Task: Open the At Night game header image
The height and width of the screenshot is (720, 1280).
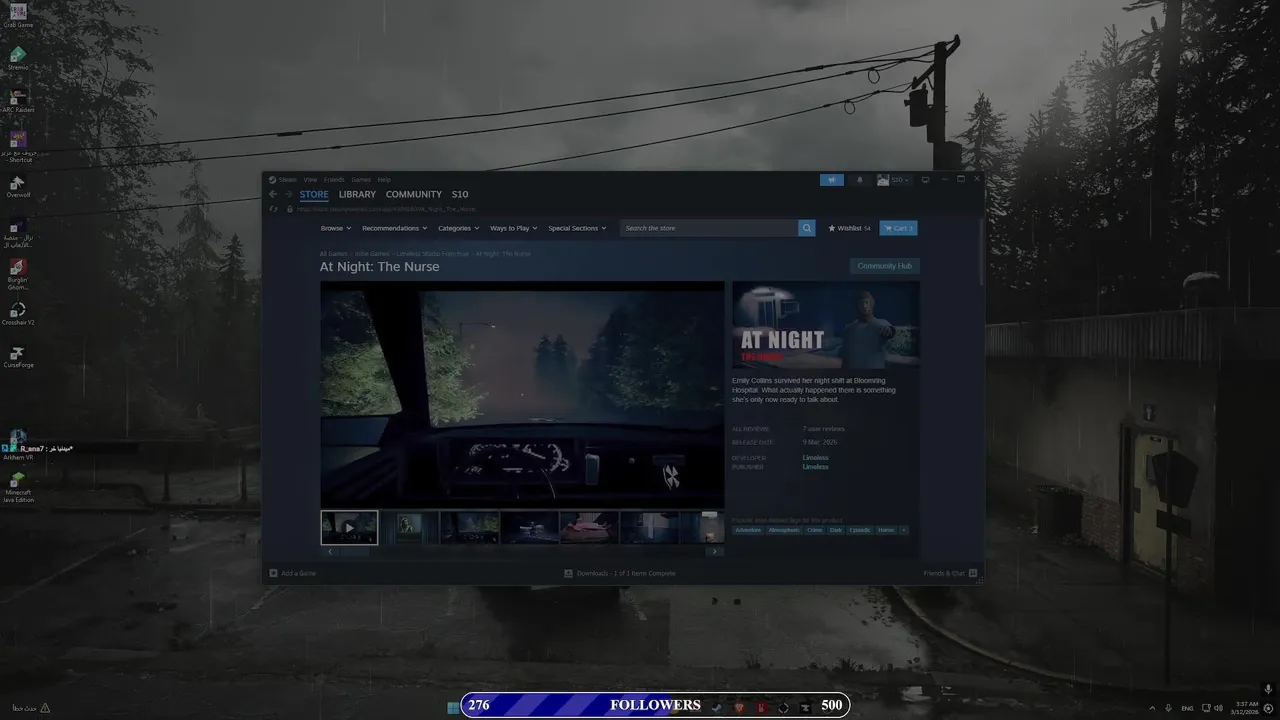Action: tap(826, 325)
